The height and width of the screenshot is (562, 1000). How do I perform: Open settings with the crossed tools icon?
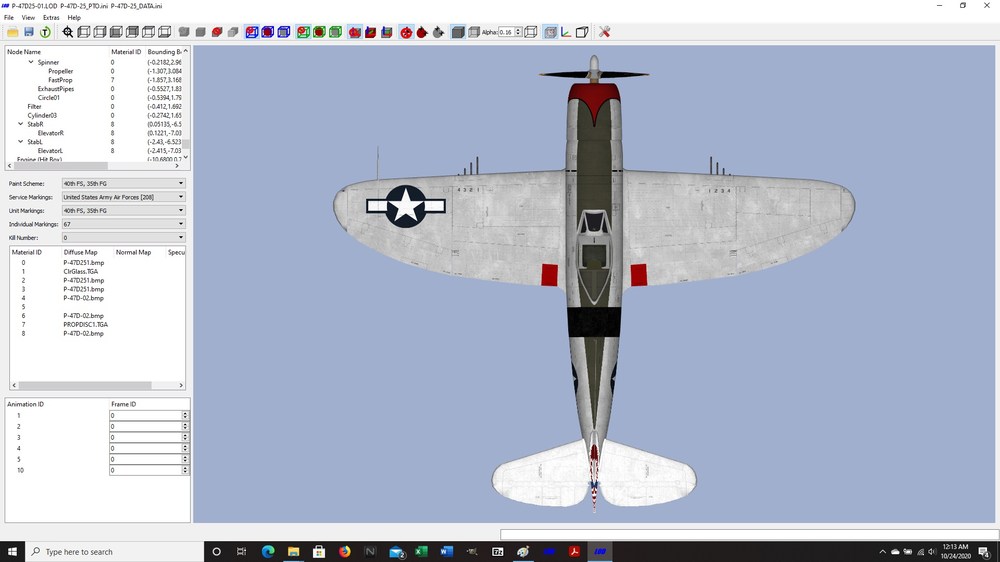(x=605, y=32)
